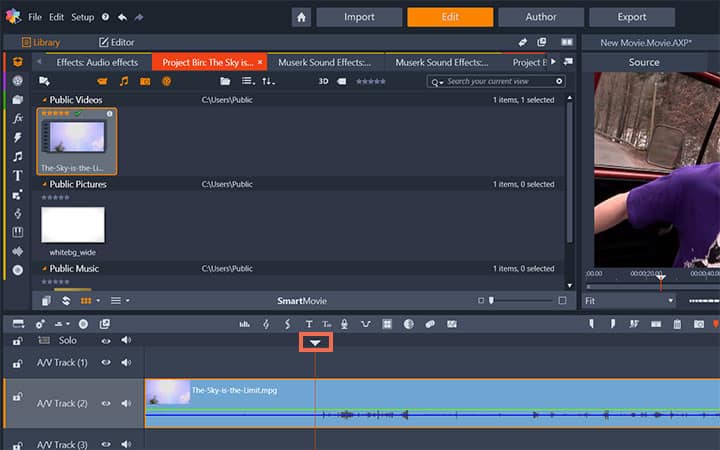Collapse the Public Music section

[45, 269]
